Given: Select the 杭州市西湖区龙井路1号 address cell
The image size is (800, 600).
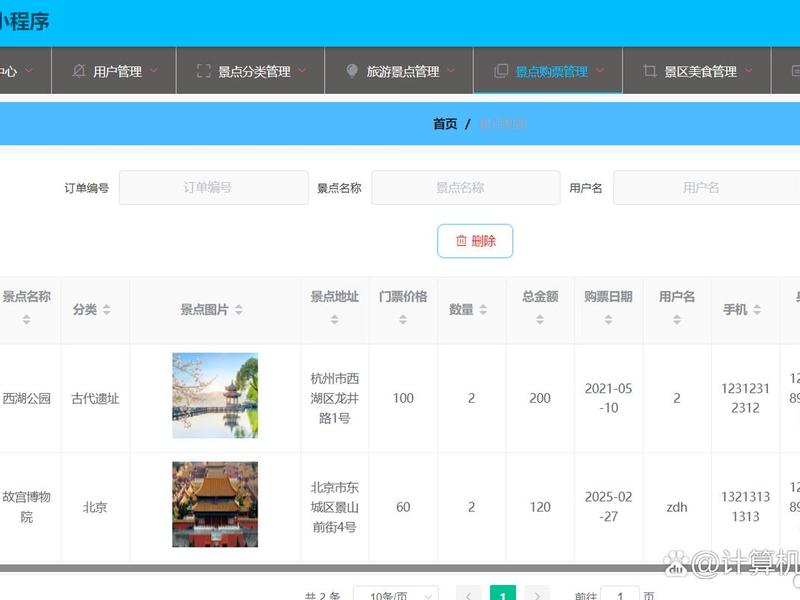Looking at the screenshot, I should pyautogui.click(x=335, y=398).
